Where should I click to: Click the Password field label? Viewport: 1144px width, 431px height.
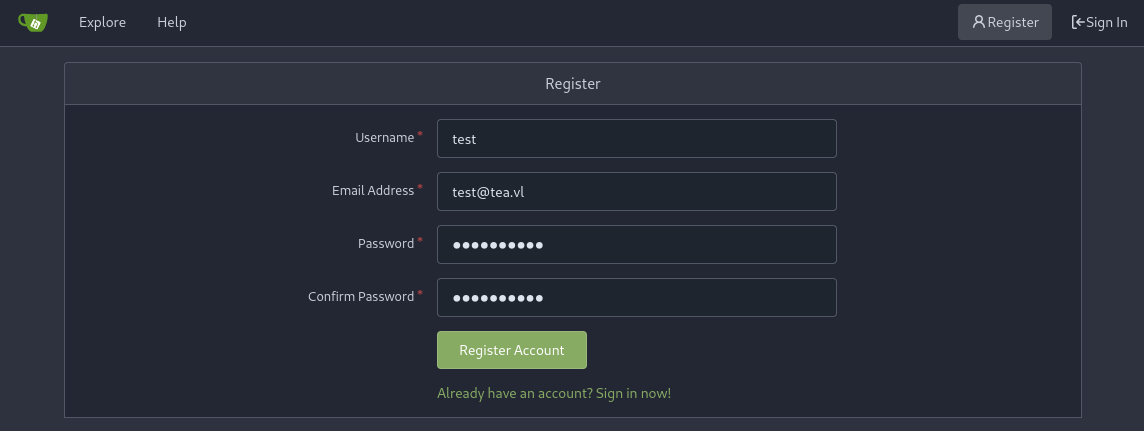point(386,244)
